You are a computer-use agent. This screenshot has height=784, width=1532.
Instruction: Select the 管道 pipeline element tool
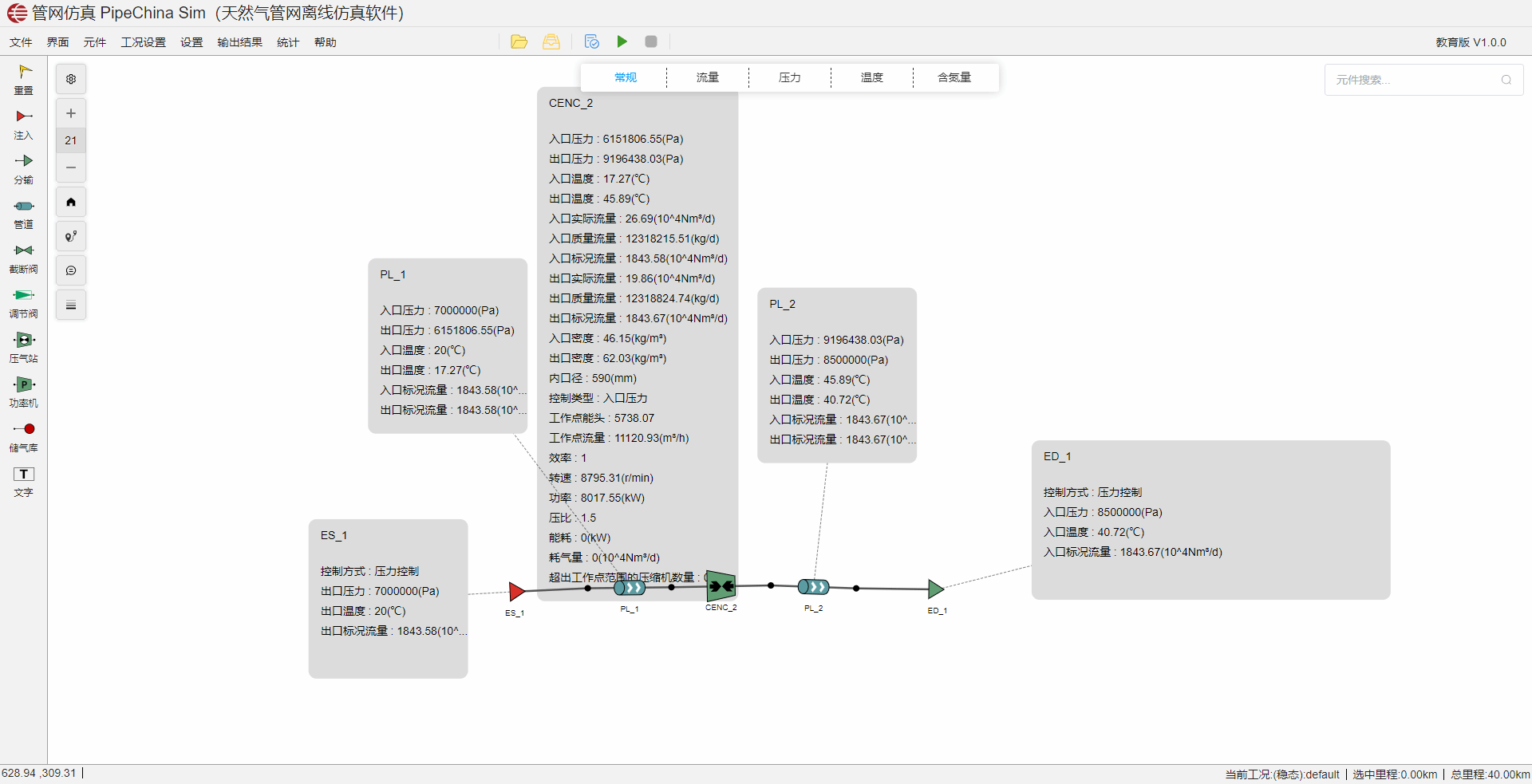pos(24,213)
